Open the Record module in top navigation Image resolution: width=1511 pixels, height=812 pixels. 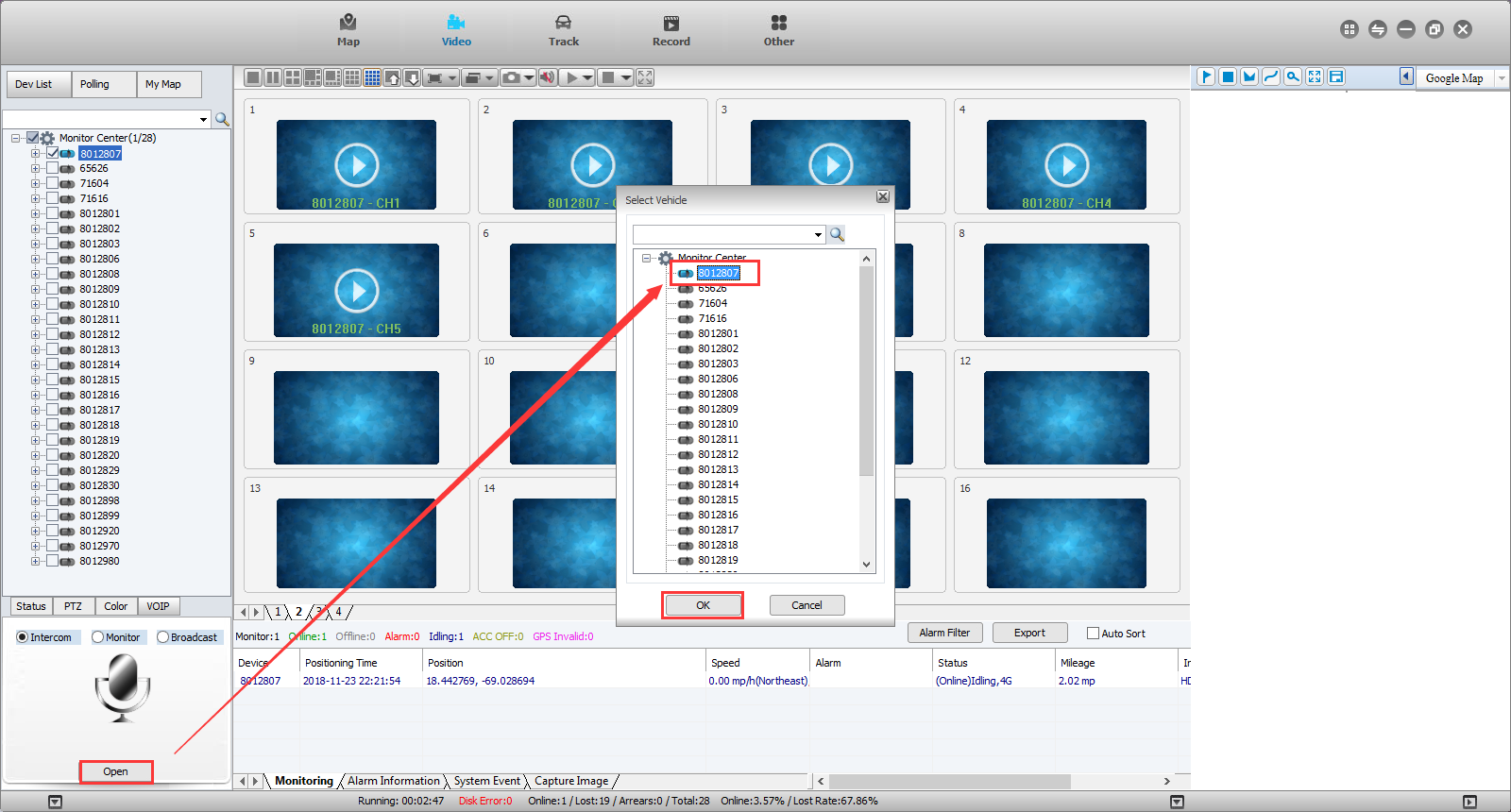(x=671, y=30)
